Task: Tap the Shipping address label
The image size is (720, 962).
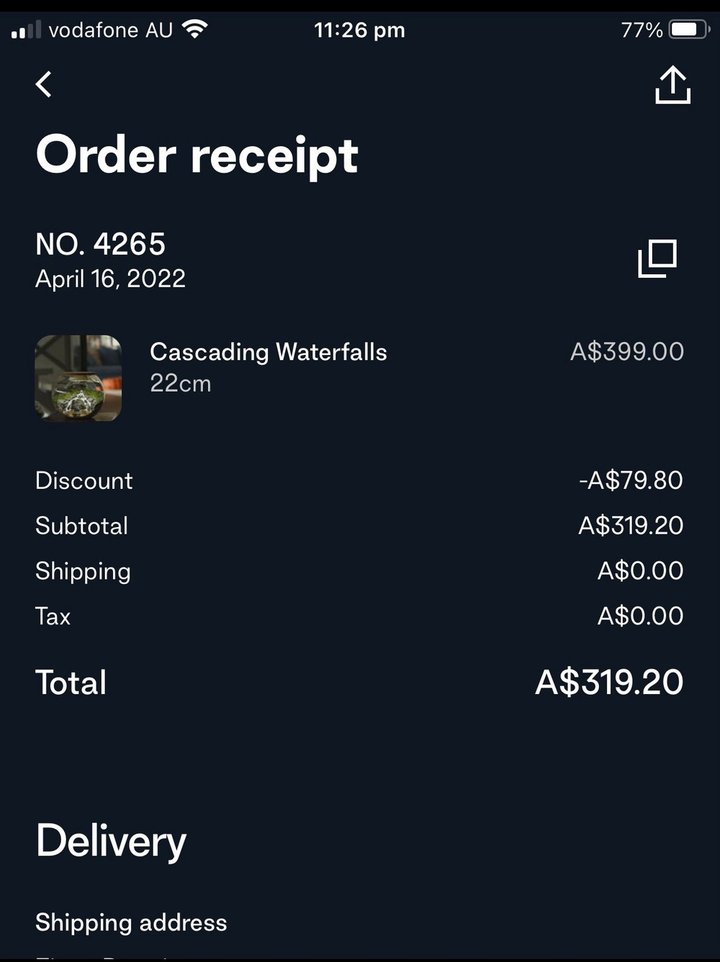Action: pos(131,923)
